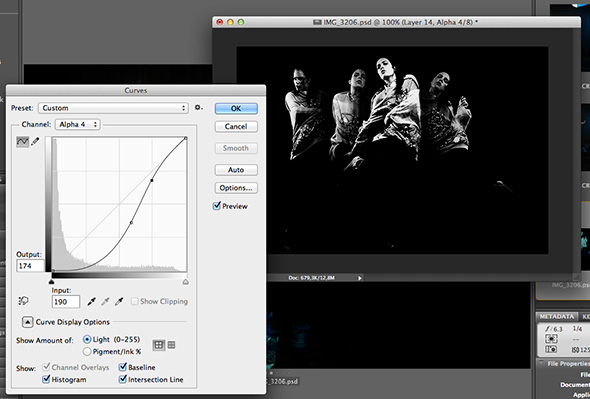The width and height of the screenshot is (590, 399).
Task: Select the 3206.psd file label below thumbnail
Action: click(283, 381)
